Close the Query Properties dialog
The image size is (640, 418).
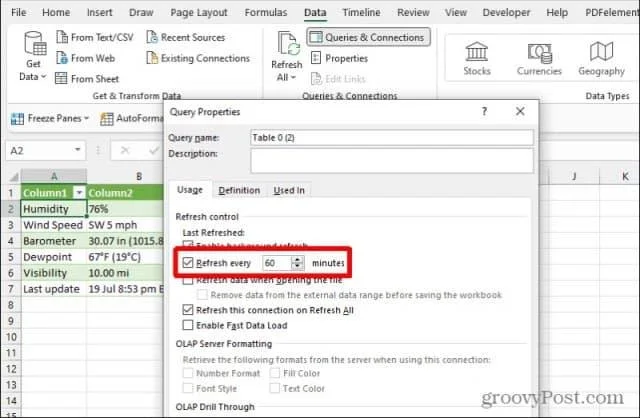tap(520, 111)
